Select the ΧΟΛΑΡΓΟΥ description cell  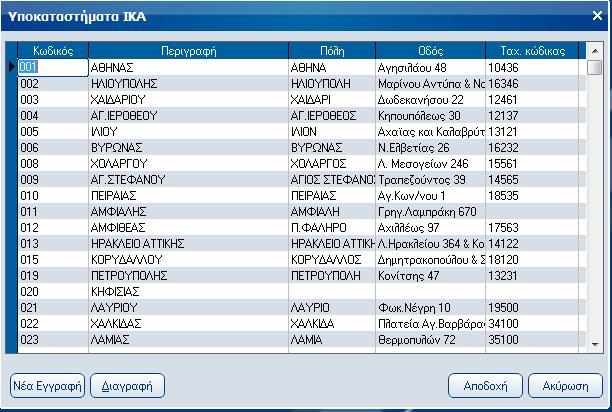[x=189, y=163]
